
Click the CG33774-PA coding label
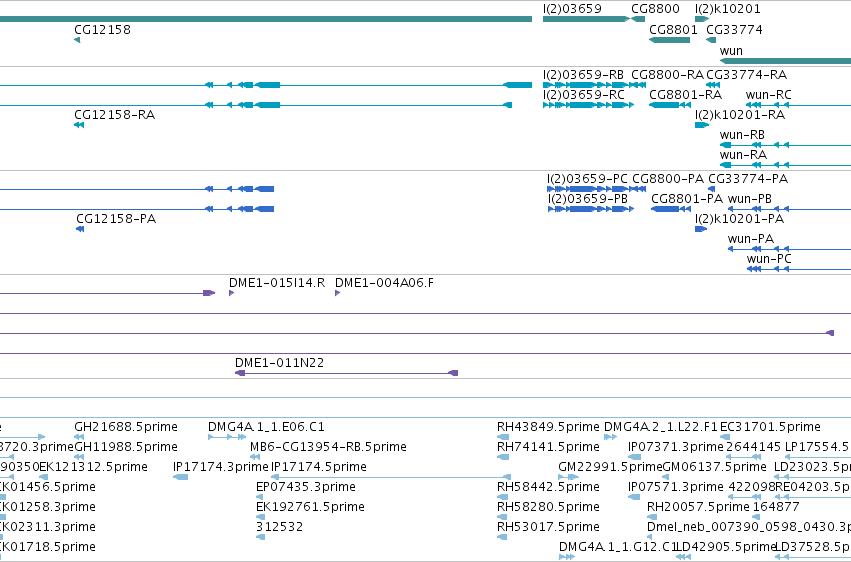coord(748,178)
